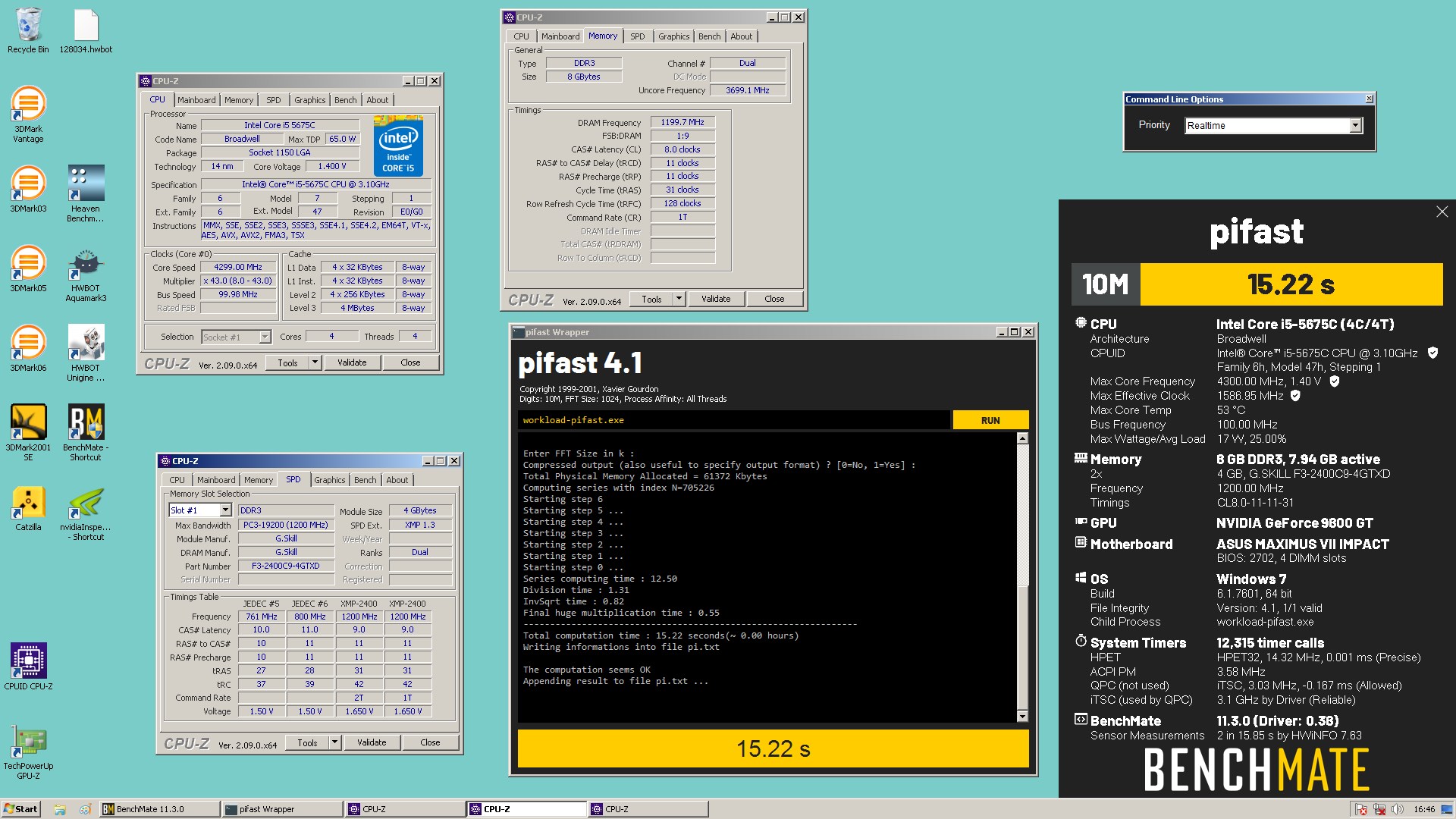
Task: Launch TechPowerUp GPU-Z desktop icon
Action: (28, 751)
